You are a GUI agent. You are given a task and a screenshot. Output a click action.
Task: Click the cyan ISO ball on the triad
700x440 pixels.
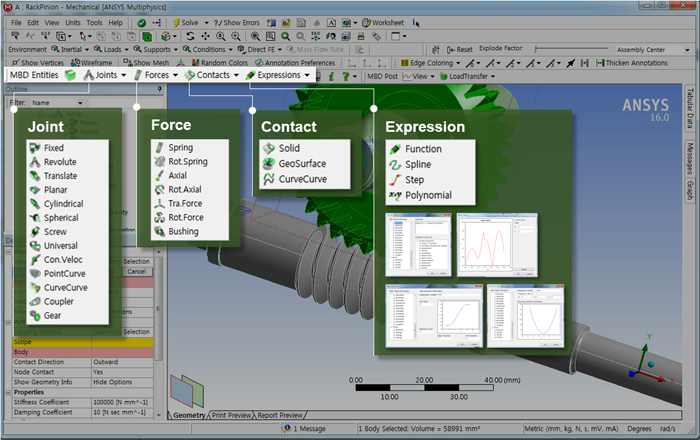[651, 364]
